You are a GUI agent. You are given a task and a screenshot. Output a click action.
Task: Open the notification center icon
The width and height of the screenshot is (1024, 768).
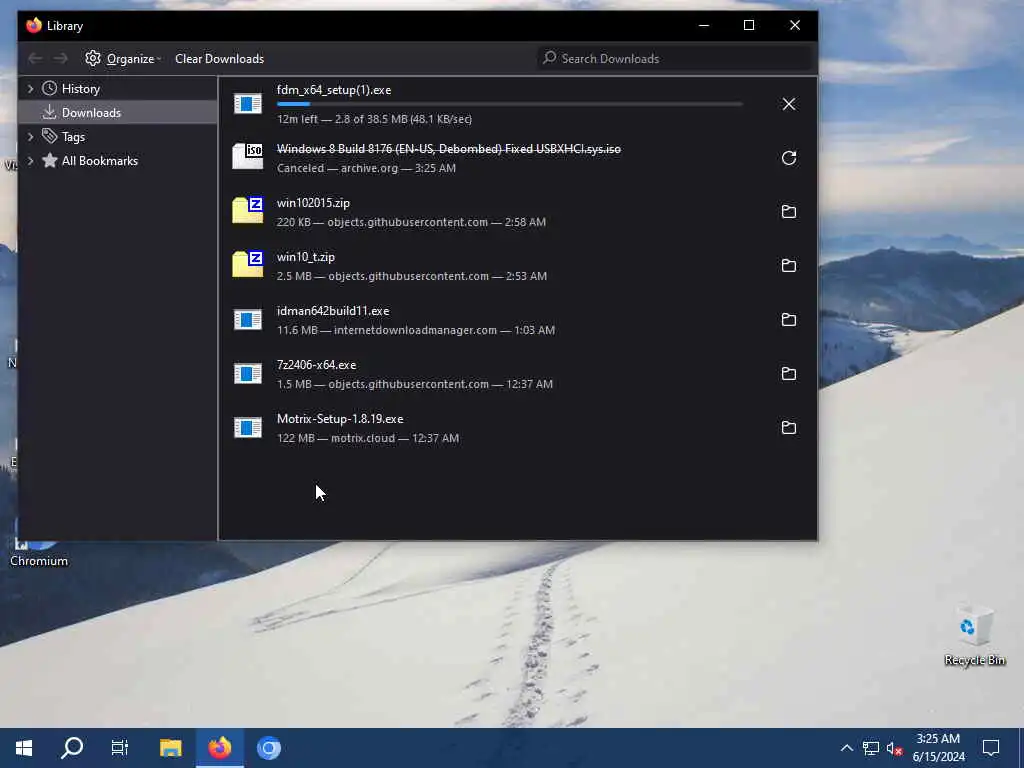click(991, 748)
